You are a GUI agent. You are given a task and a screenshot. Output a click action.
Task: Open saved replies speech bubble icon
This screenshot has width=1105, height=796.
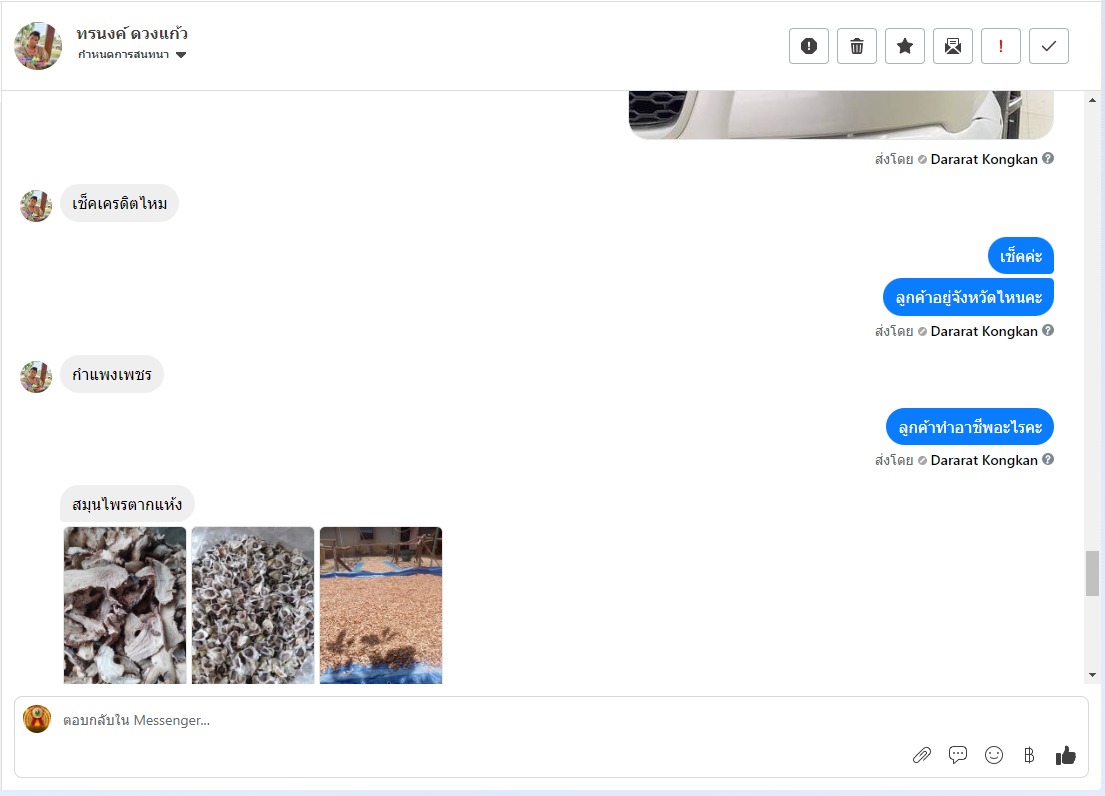coord(957,755)
